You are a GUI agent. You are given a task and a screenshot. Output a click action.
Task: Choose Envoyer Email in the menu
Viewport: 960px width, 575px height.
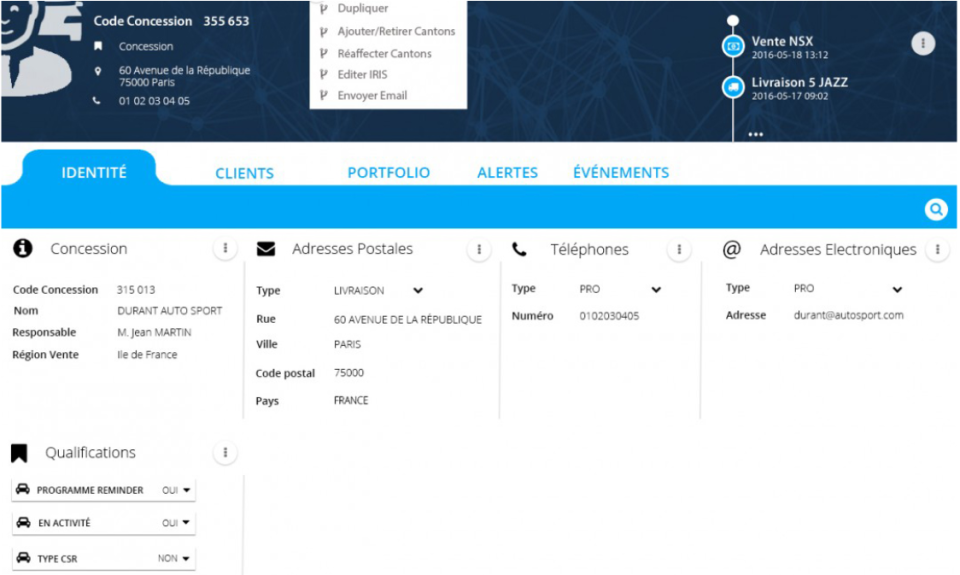[x=372, y=96]
